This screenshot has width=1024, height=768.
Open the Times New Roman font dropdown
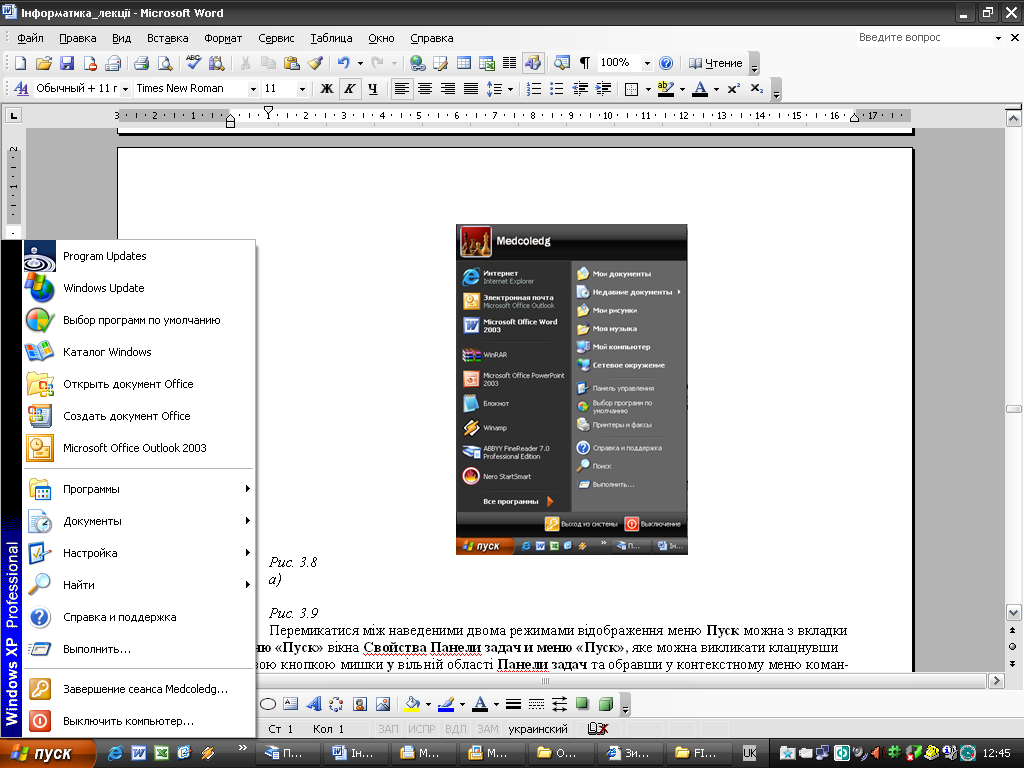point(253,89)
